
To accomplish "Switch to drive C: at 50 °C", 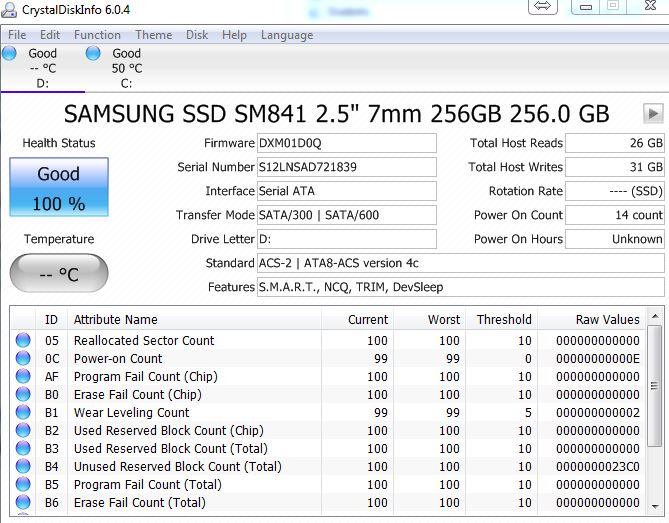I will tap(127, 68).
